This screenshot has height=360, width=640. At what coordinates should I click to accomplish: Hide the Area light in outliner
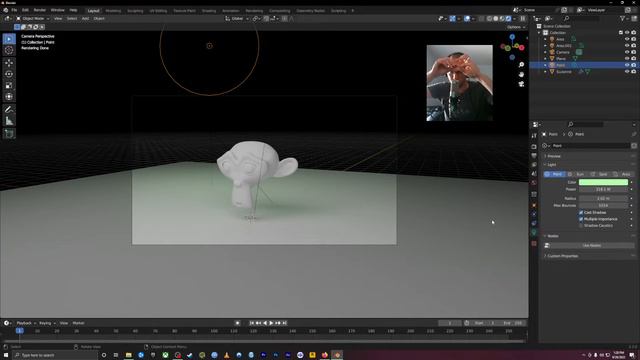[x=627, y=39]
